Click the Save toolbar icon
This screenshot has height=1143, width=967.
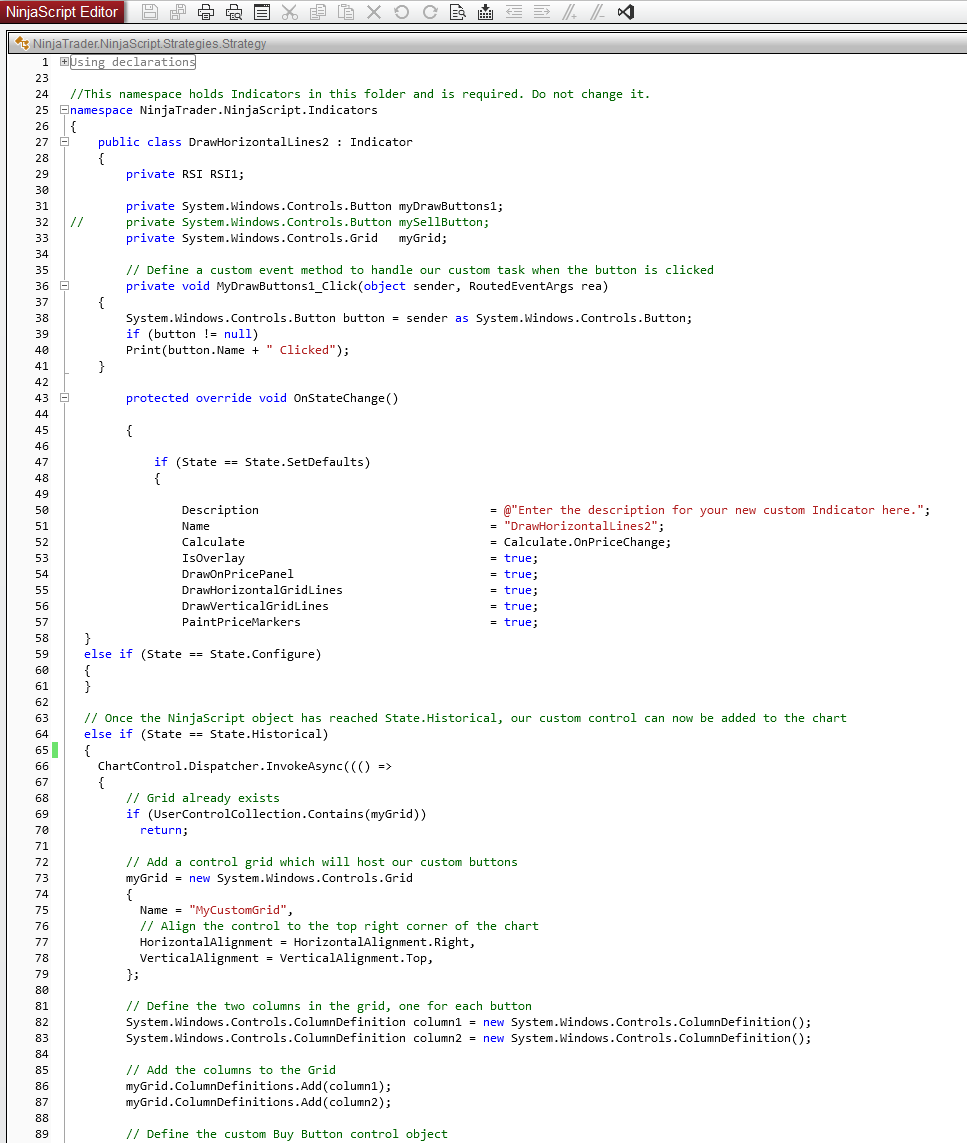tap(149, 12)
